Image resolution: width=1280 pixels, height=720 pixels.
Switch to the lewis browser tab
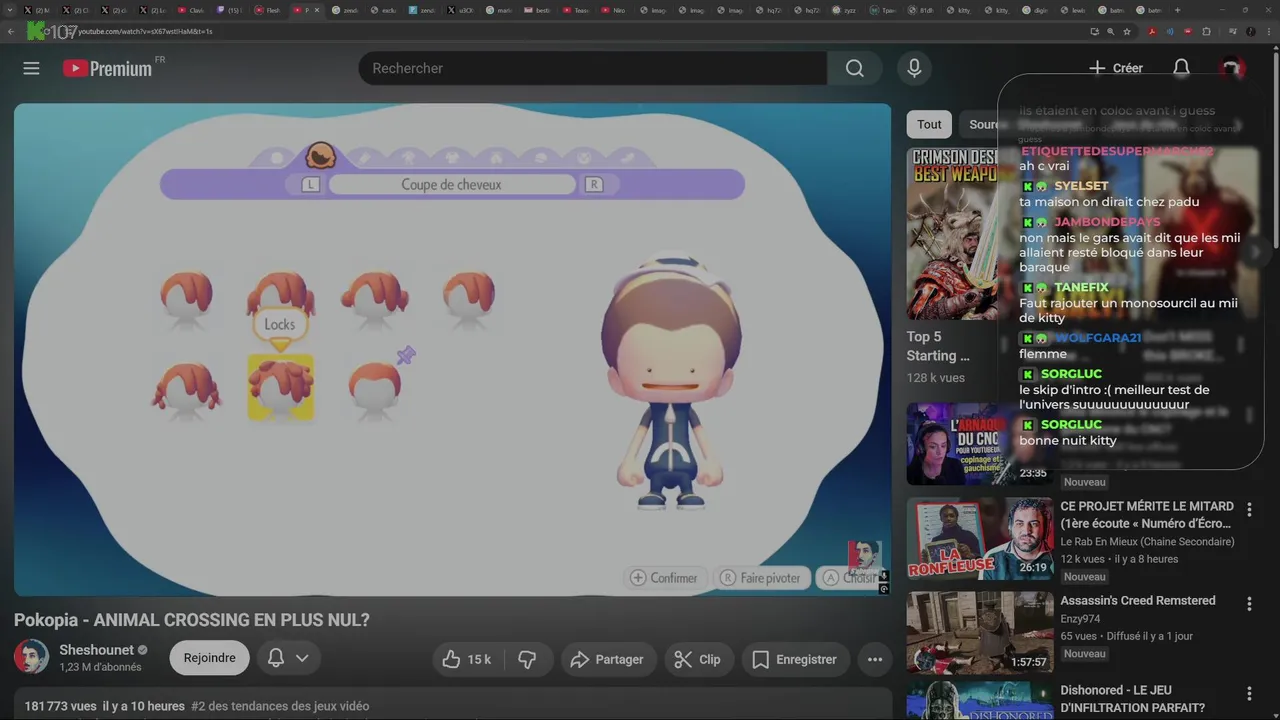(x=1075, y=10)
